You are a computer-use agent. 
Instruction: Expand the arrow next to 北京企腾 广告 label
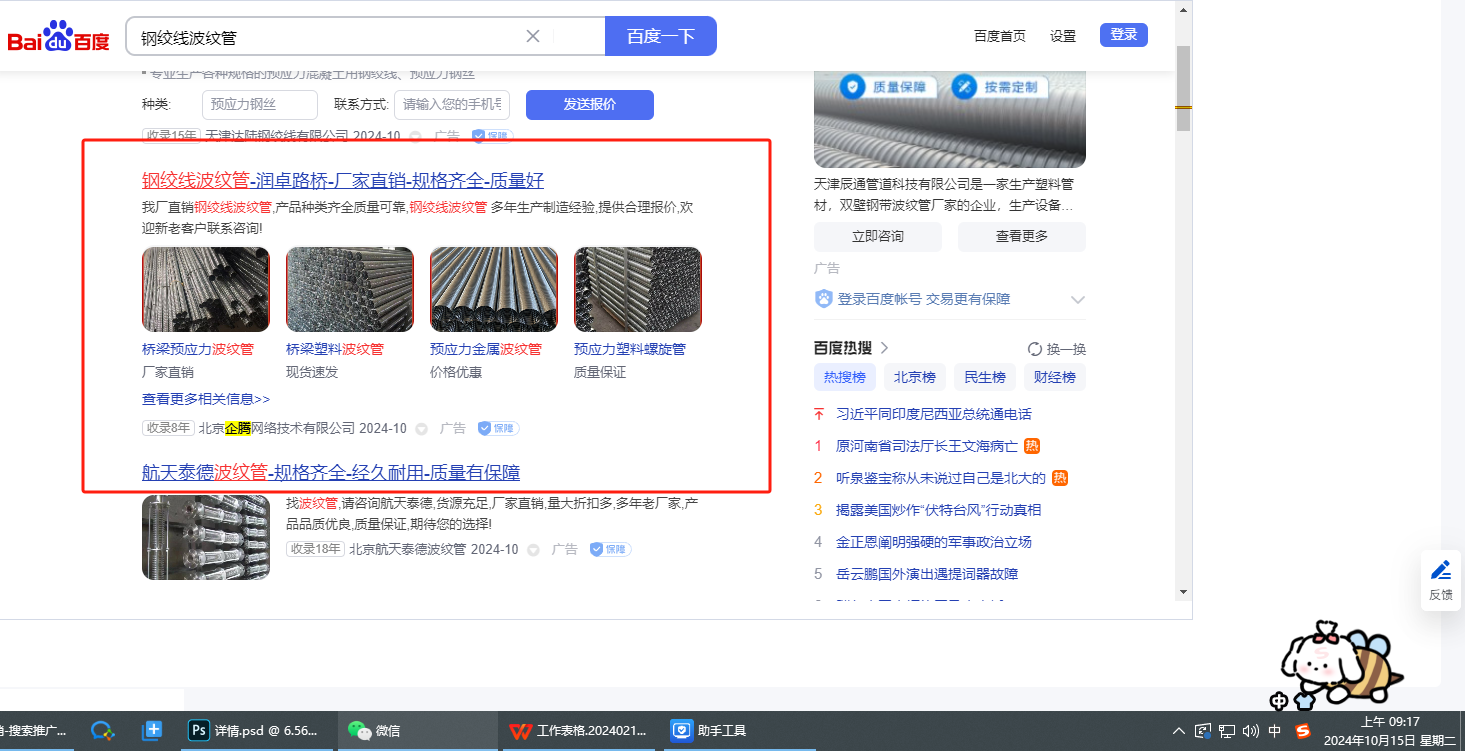(421, 429)
